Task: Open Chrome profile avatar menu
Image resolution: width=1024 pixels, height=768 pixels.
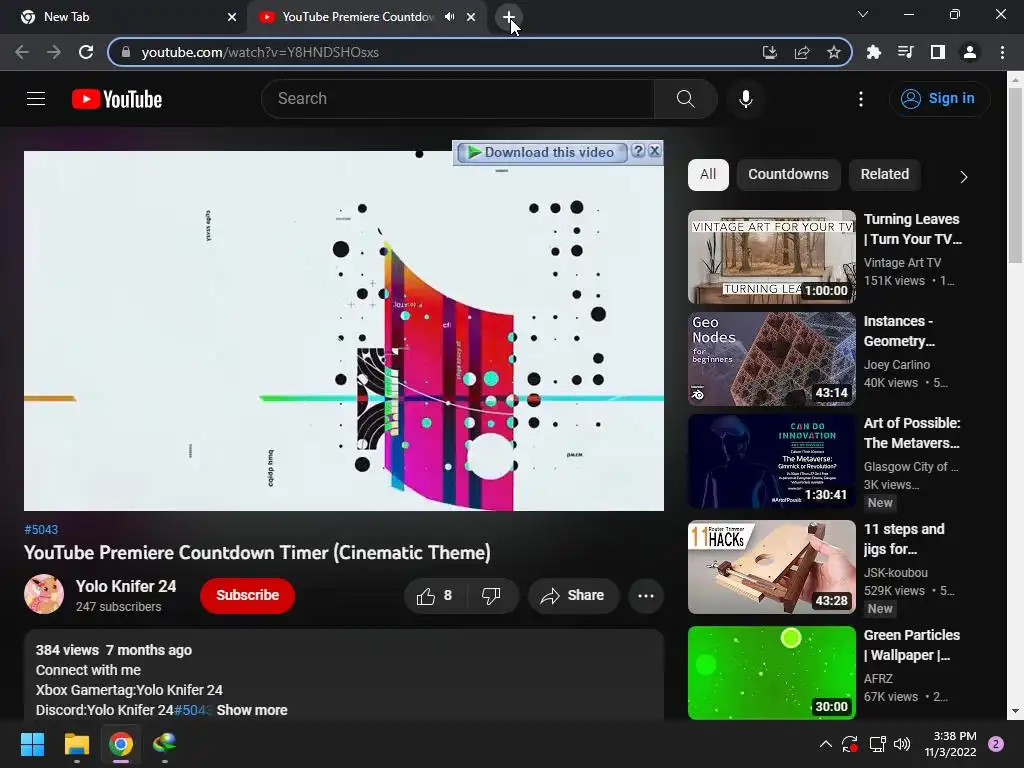Action: pos(970,52)
